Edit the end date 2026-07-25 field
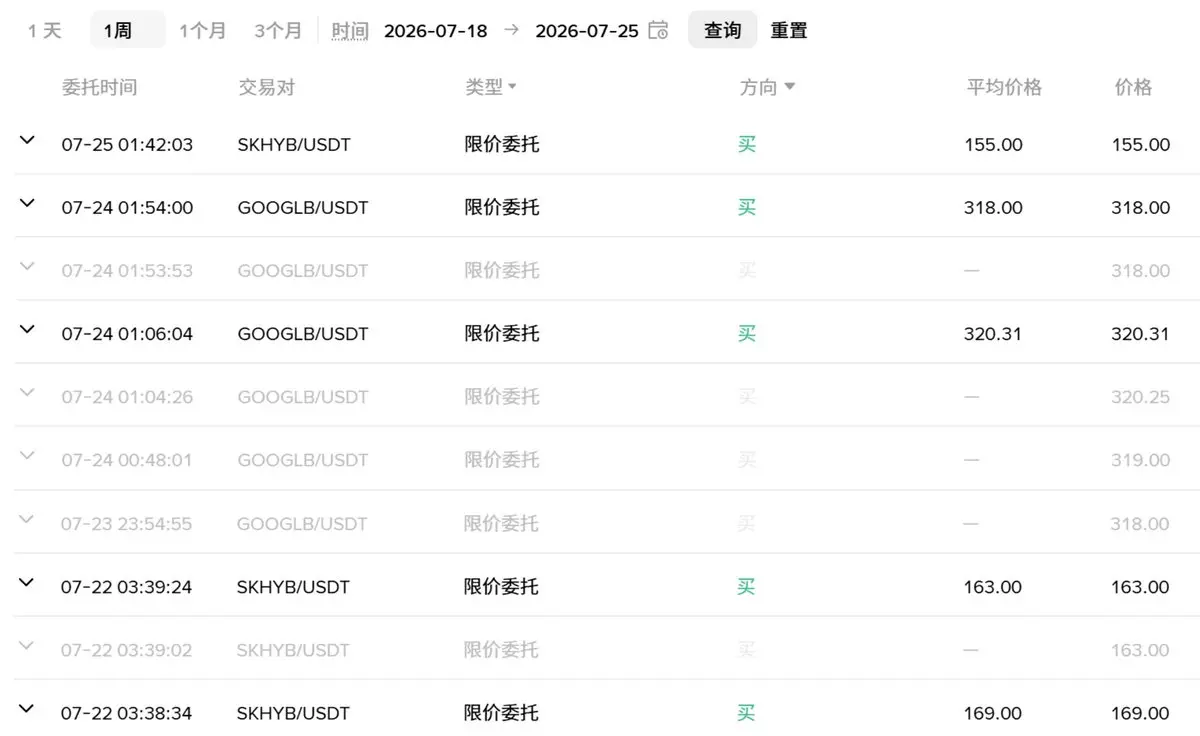The height and width of the screenshot is (736, 1200). [x=587, y=31]
